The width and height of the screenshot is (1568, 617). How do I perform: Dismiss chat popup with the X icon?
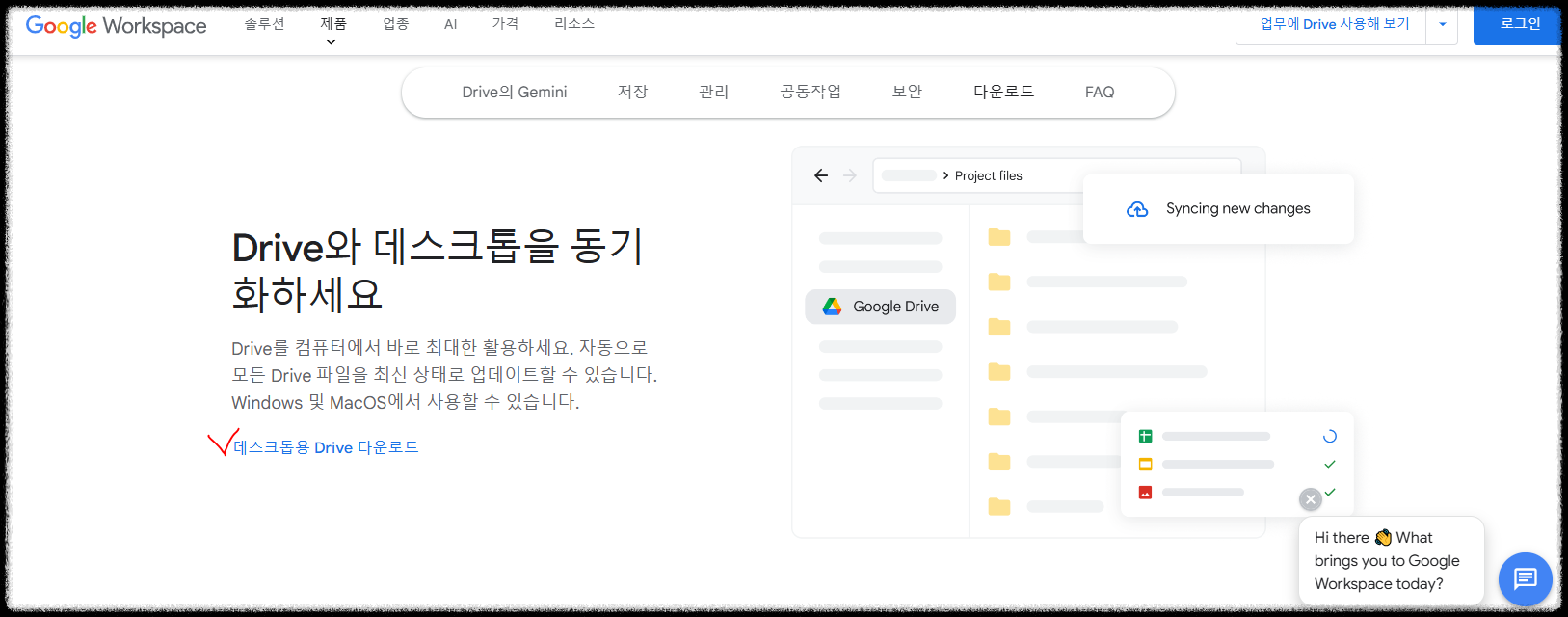(x=1310, y=499)
